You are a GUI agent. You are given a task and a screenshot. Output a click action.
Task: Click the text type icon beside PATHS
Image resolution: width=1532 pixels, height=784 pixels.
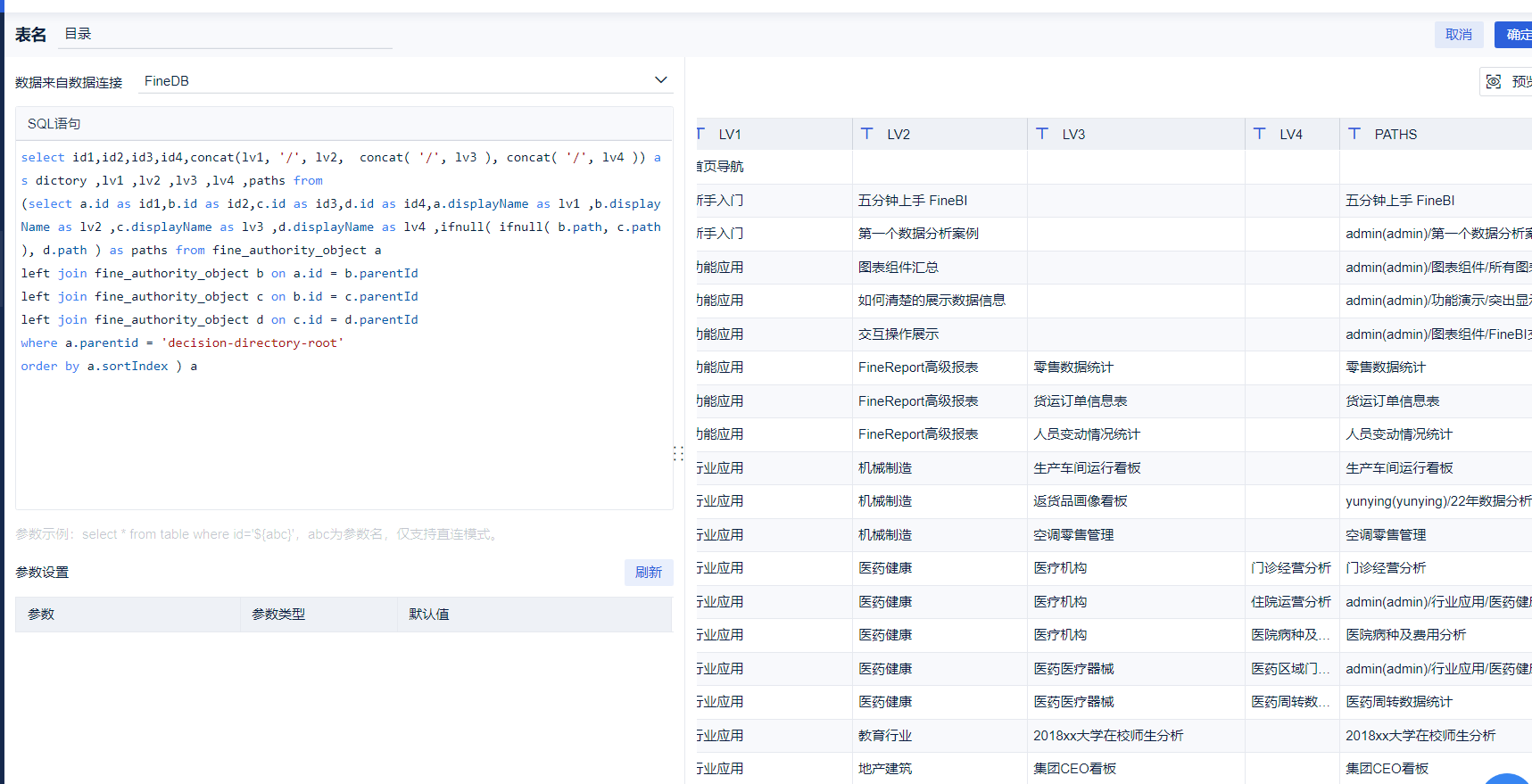(1354, 134)
